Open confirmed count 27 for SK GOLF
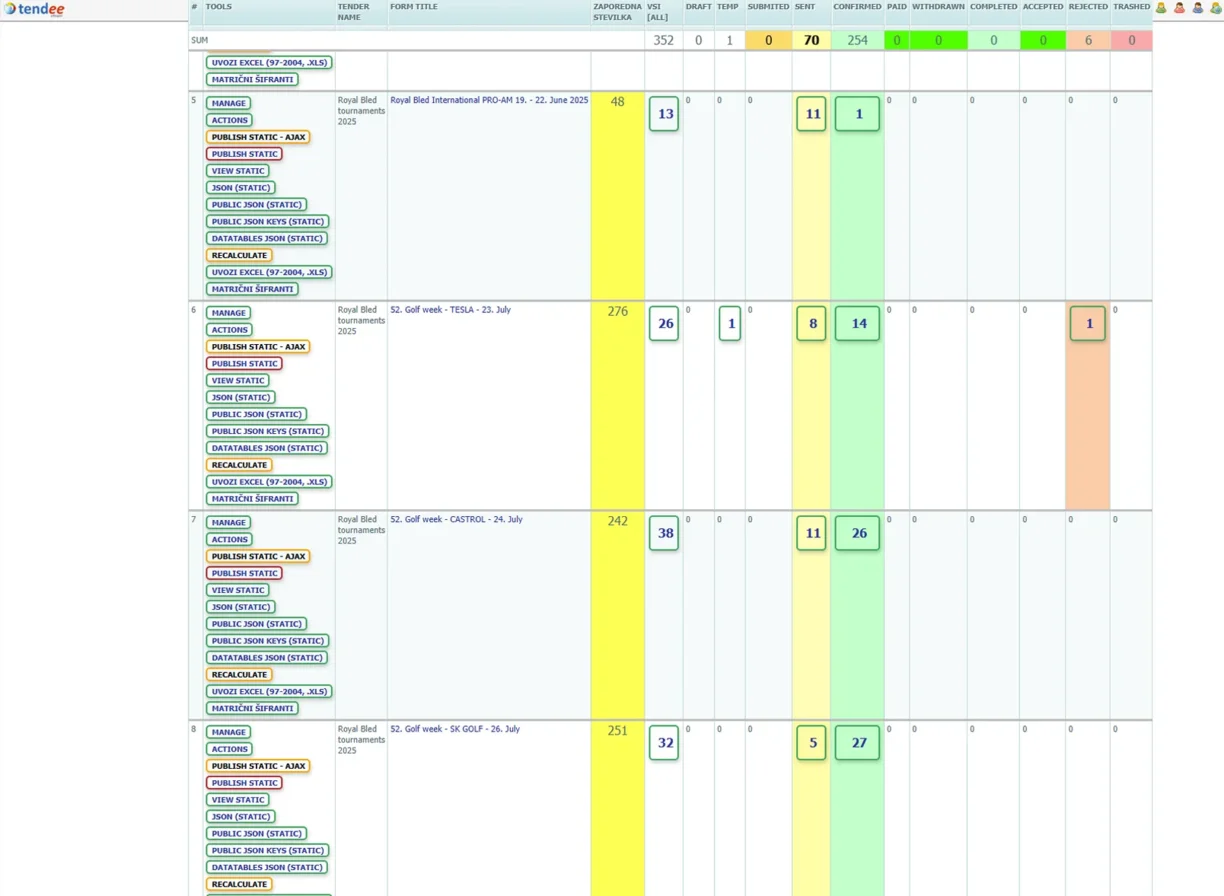Screen dimensions: 1224x896 tap(857, 743)
